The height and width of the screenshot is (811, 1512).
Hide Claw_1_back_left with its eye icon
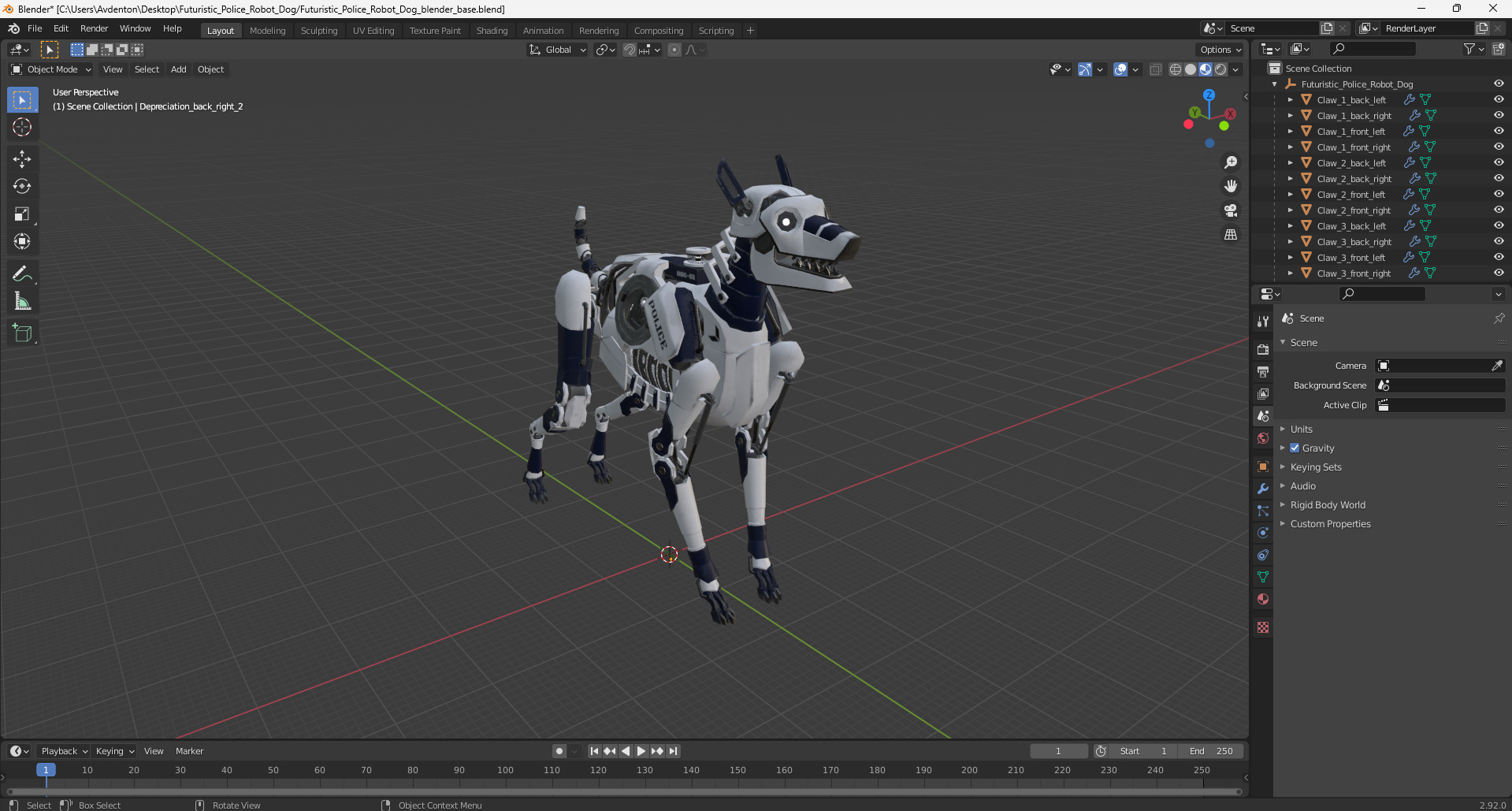tap(1499, 99)
